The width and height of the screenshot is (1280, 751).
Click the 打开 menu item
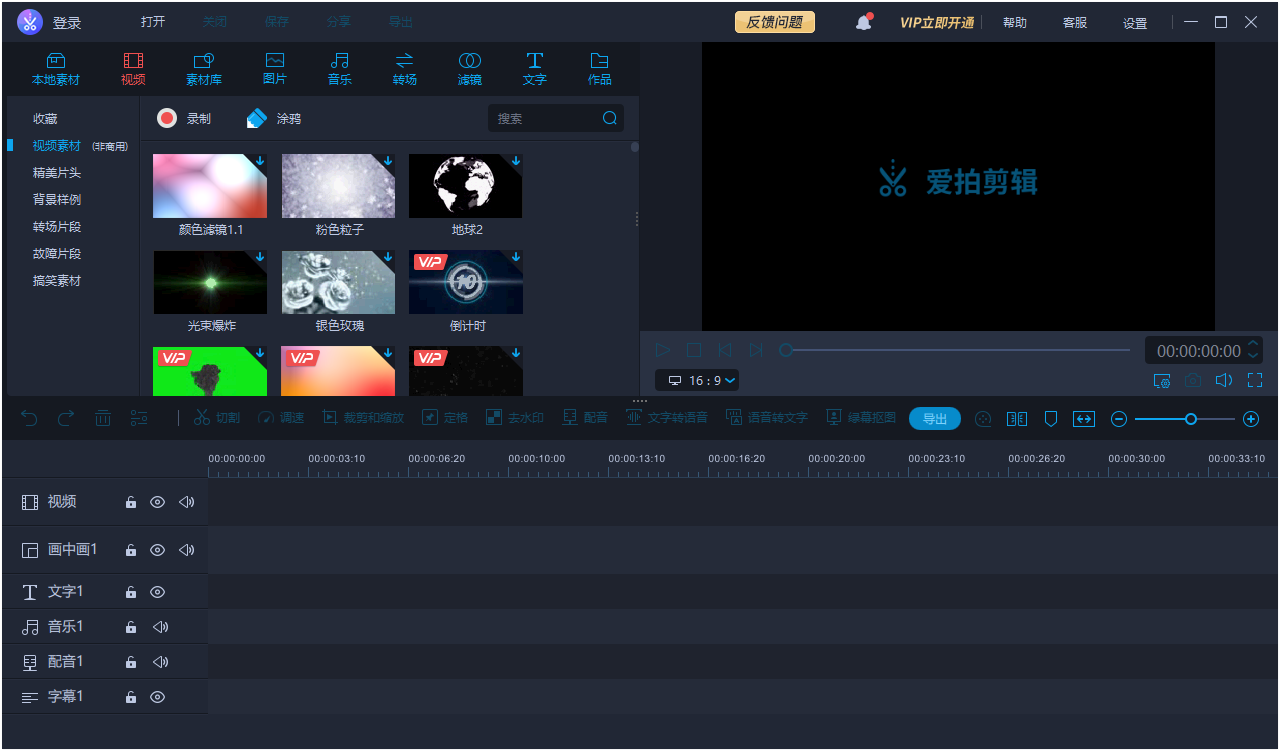pos(152,20)
